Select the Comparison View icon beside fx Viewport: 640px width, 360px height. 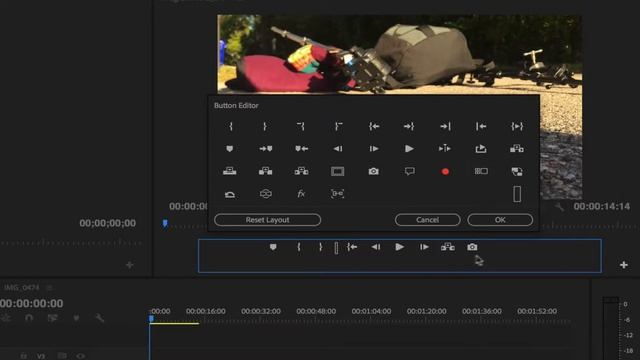click(338, 193)
